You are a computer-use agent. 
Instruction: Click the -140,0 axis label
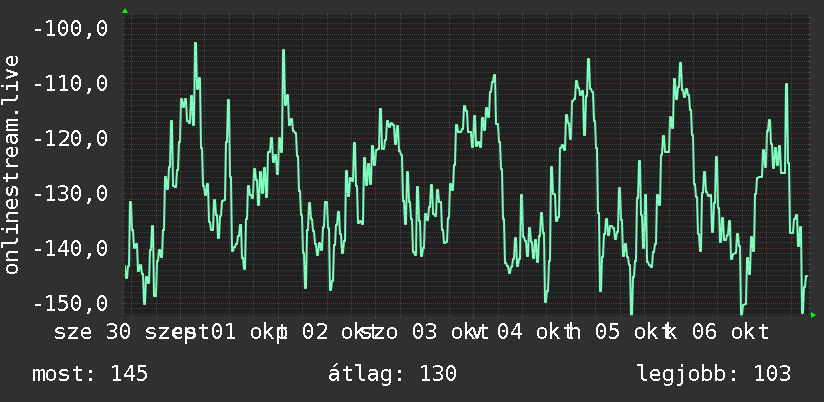[x=70, y=249]
